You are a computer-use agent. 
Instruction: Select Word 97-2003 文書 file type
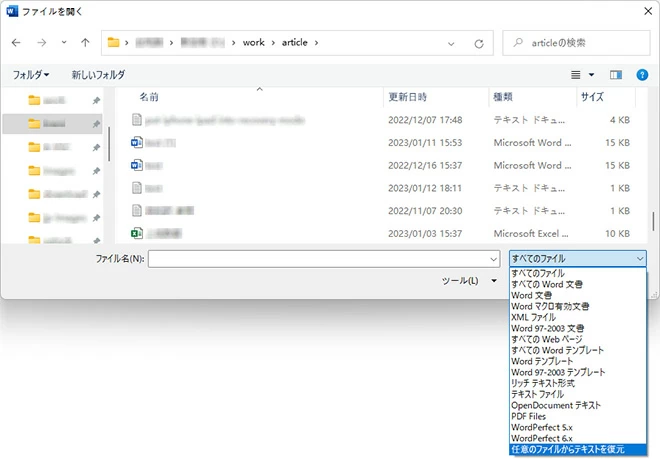coord(547,328)
